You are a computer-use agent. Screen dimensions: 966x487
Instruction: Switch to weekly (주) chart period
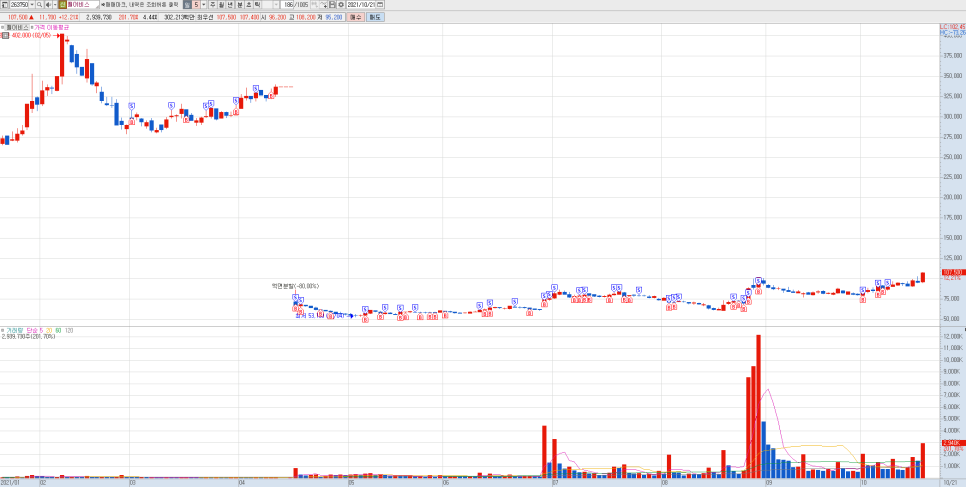click(213, 4)
